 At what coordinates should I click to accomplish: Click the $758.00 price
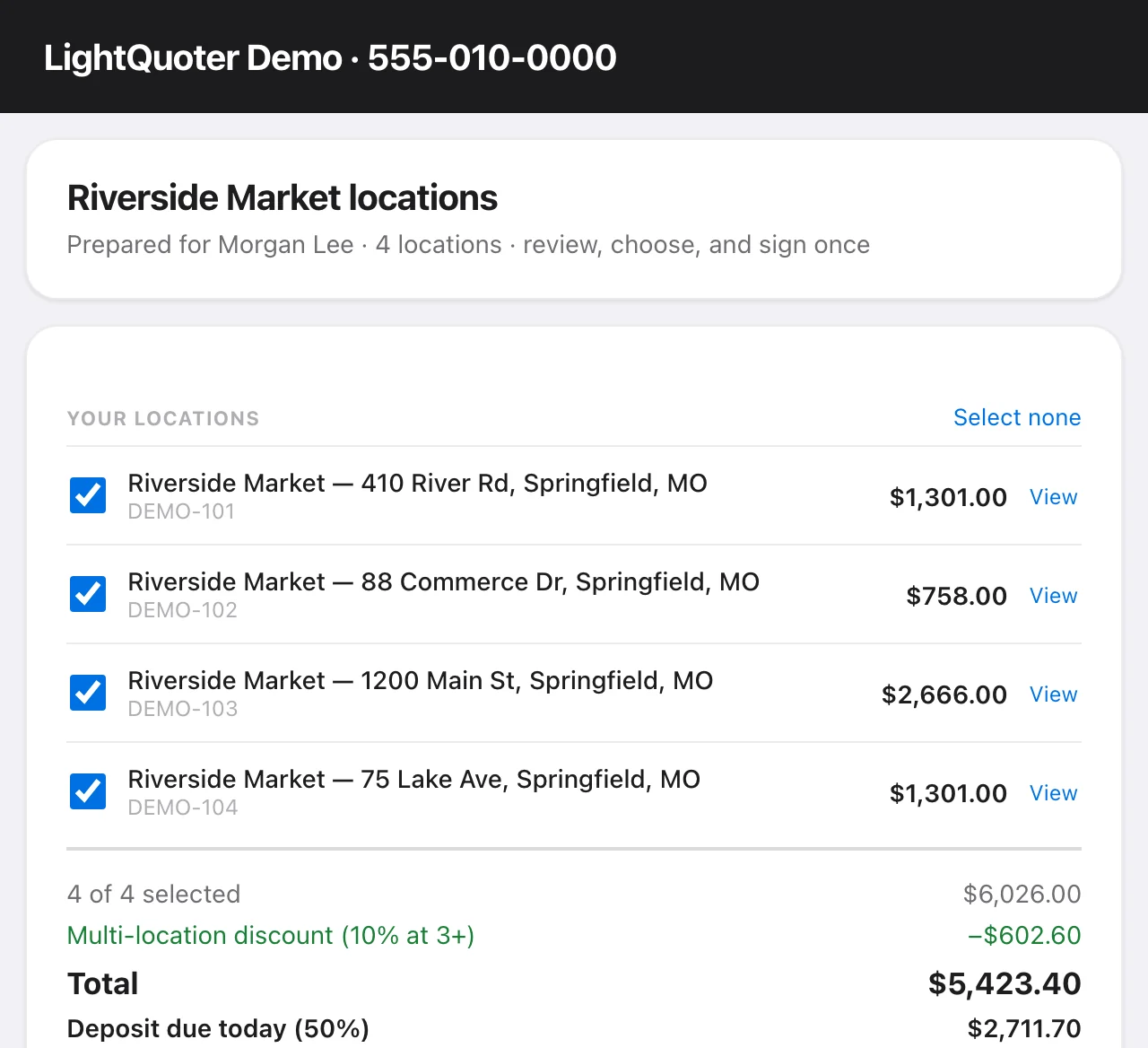pos(956,596)
